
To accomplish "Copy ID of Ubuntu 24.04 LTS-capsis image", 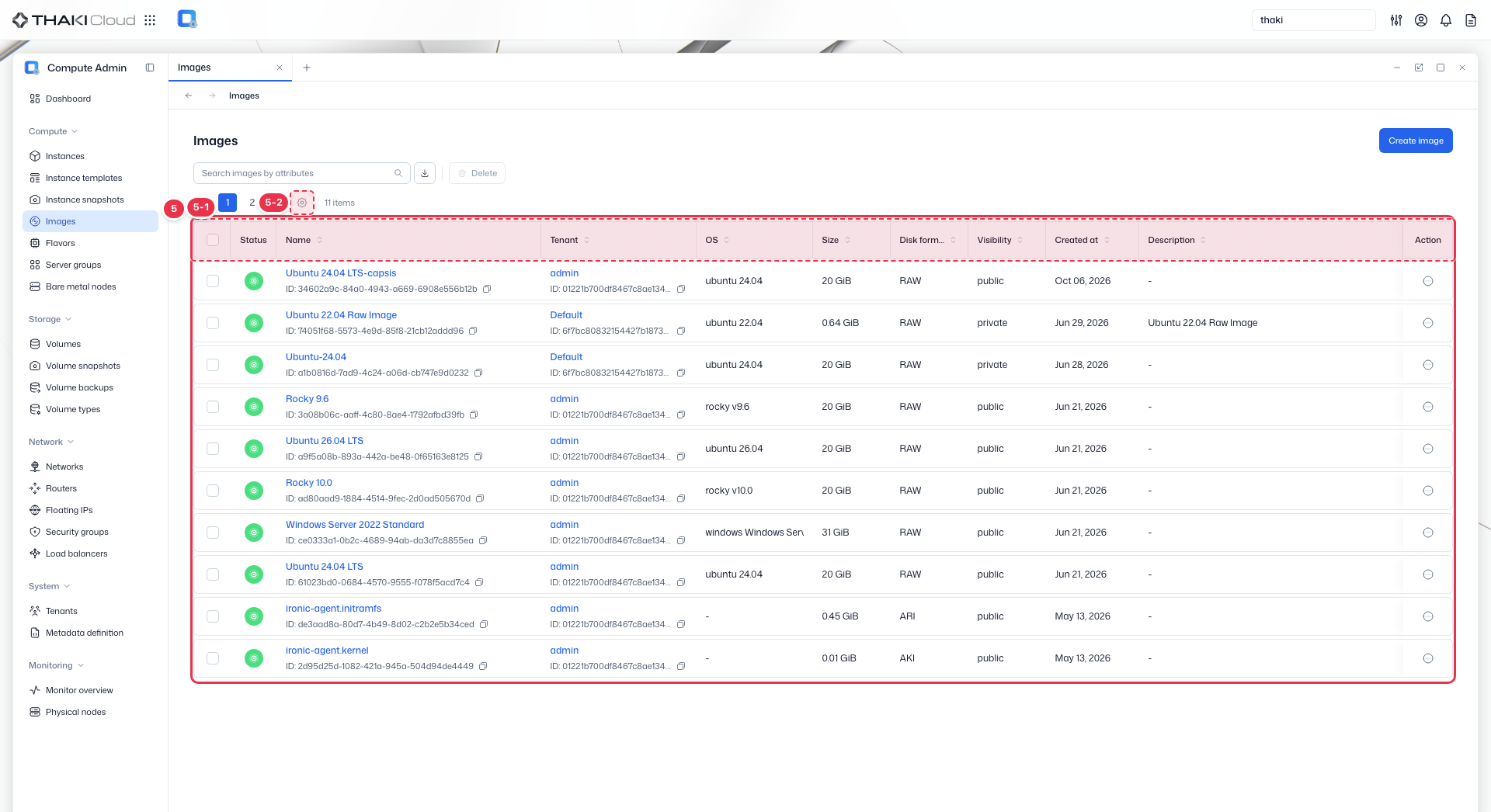I will pos(488,289).
